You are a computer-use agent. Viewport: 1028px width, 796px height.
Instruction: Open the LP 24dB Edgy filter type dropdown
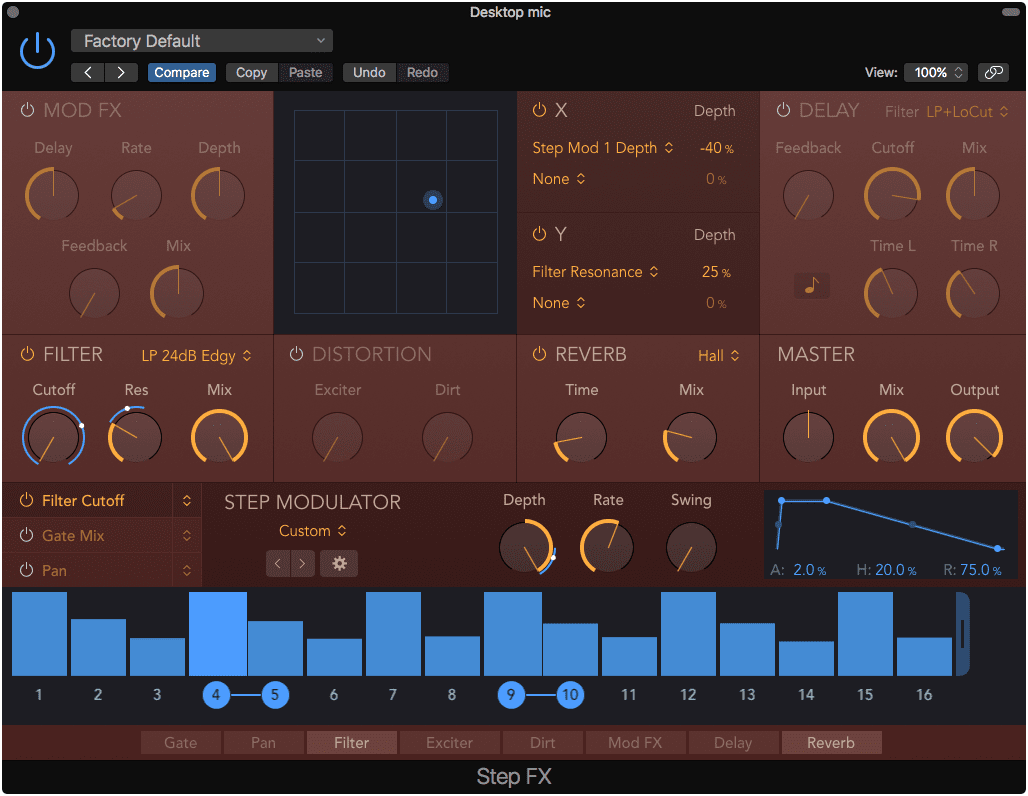(x=188, y=355)
